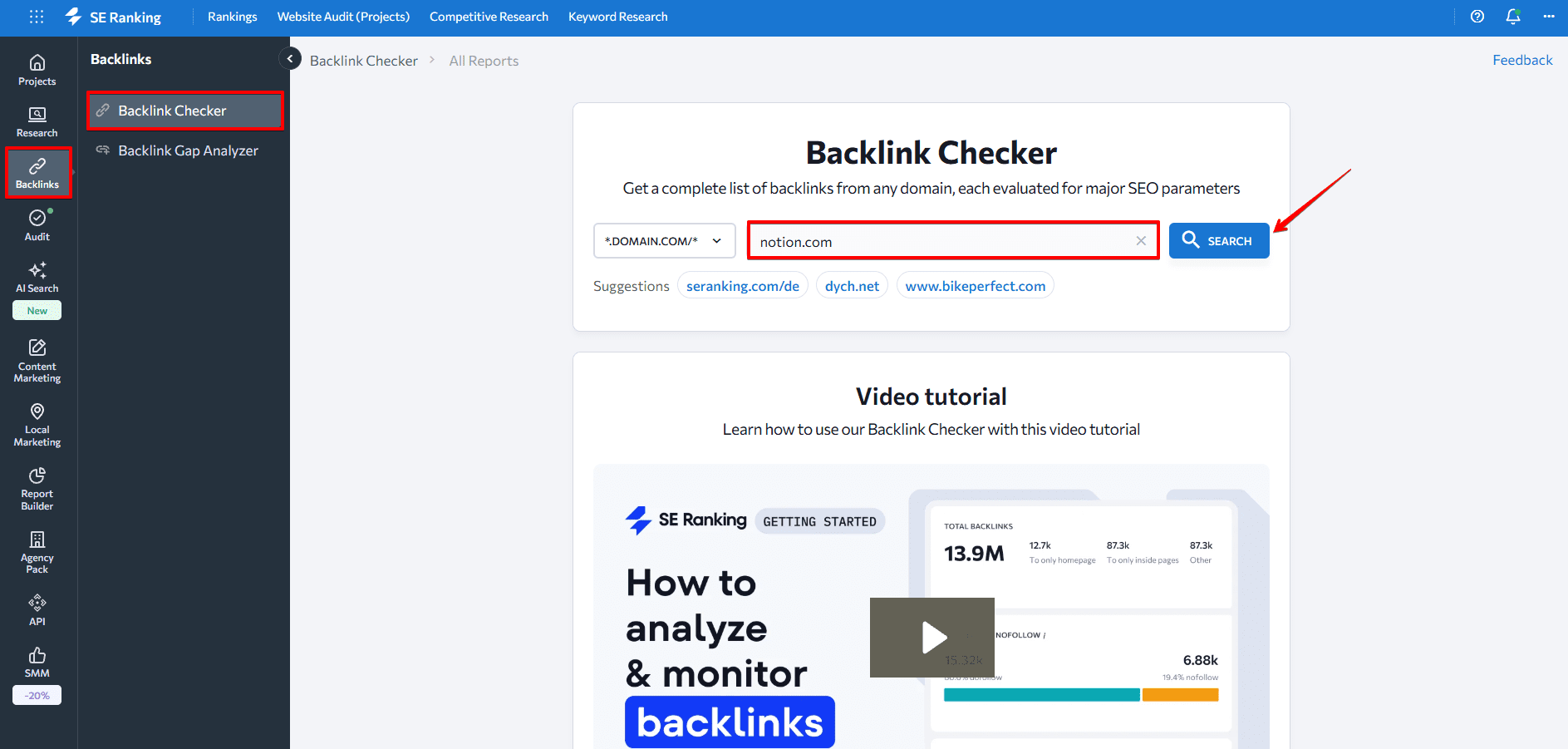Open the Competitive Research menu
1568x749 pixels.
click(489, 17)
